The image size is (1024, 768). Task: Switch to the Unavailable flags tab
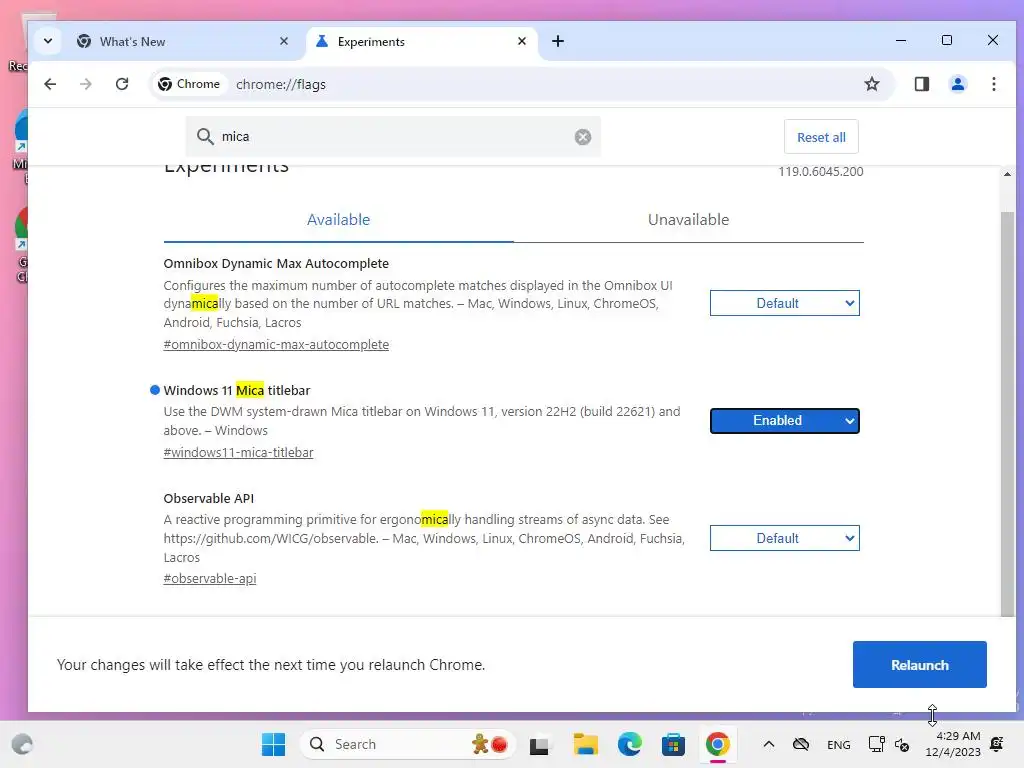[x=688, y=220]
